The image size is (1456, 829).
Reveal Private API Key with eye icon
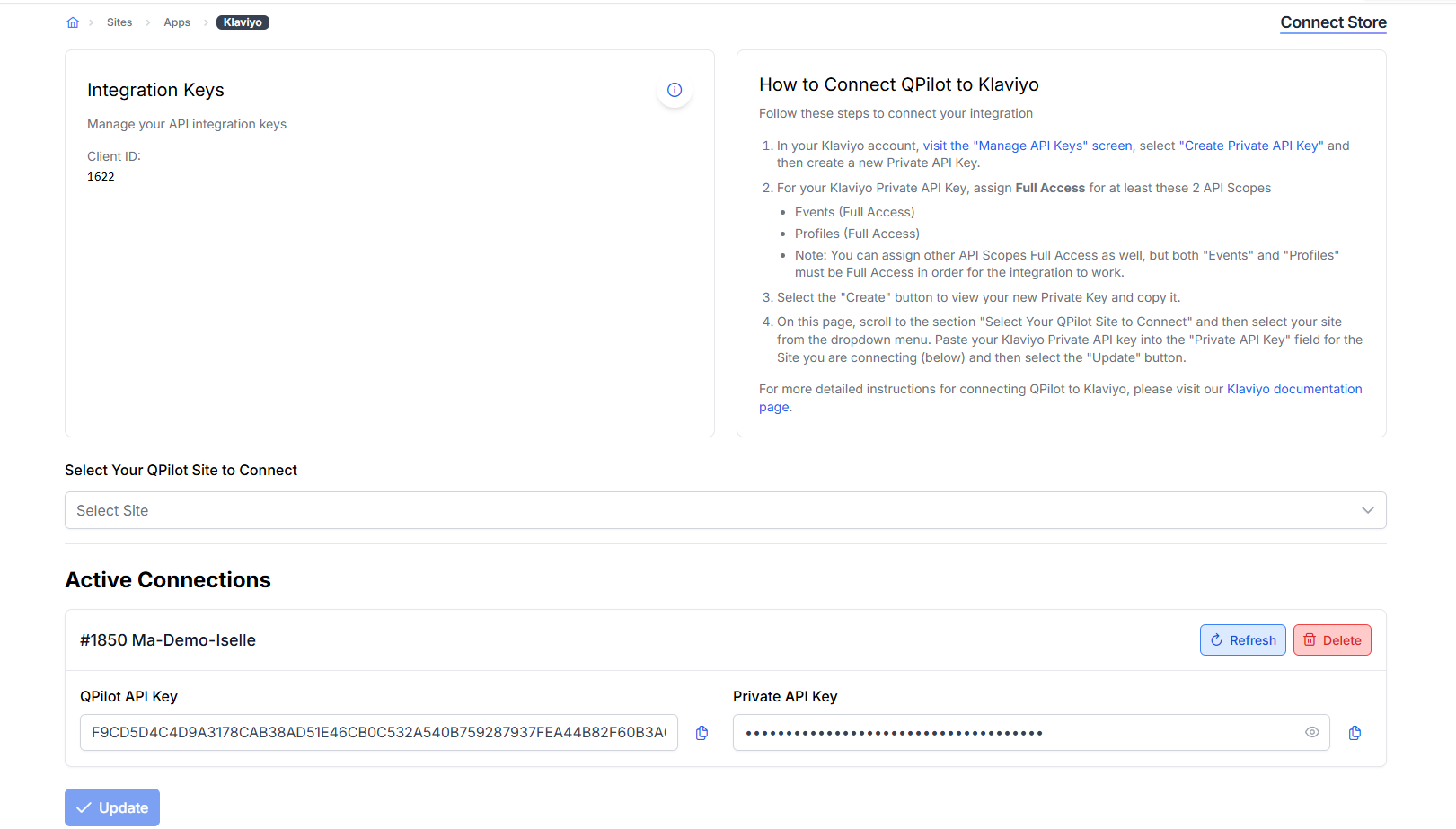pyautogui.click(x=1312, y=732)
